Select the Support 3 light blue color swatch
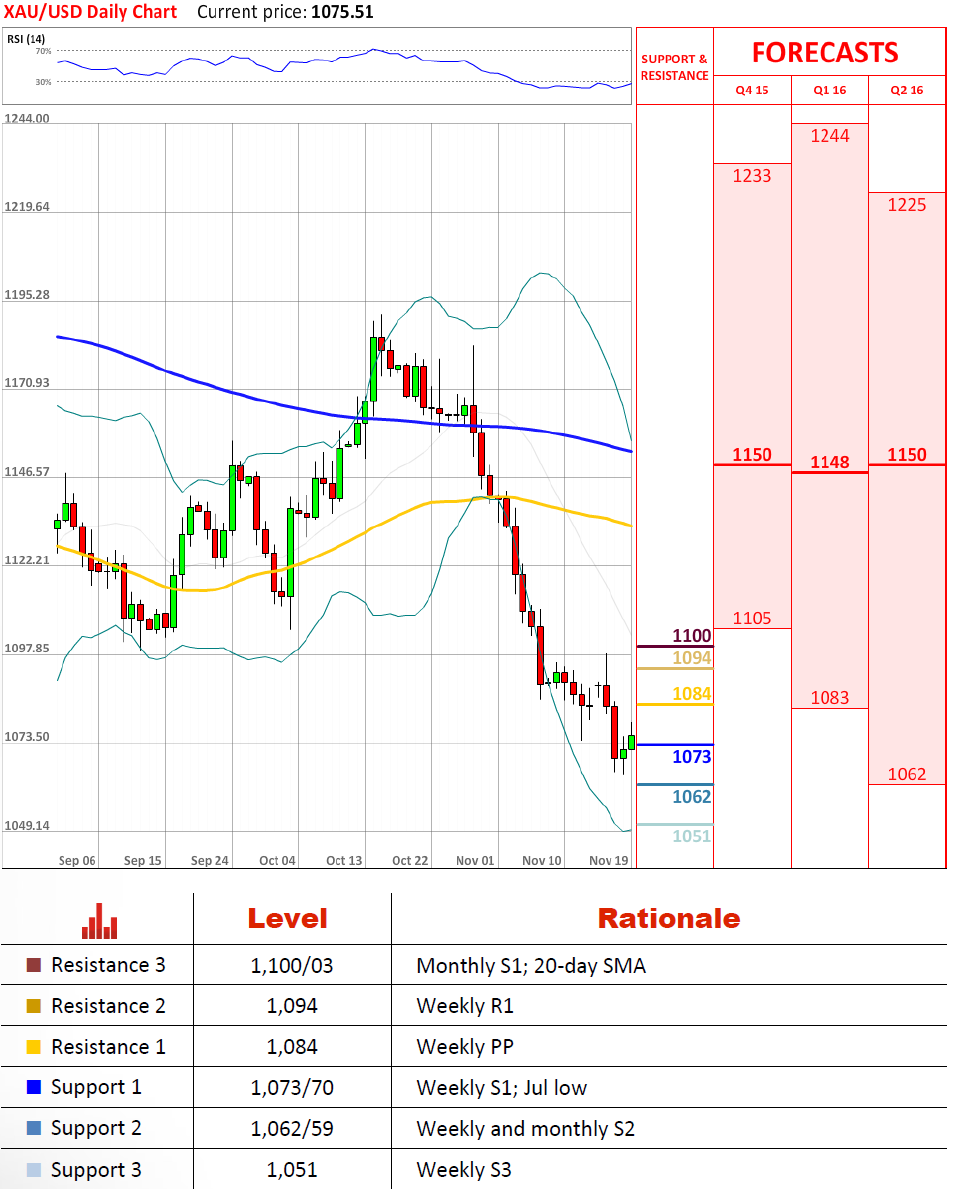Screen dimensions: 956x1189 tap(33, 1169)
